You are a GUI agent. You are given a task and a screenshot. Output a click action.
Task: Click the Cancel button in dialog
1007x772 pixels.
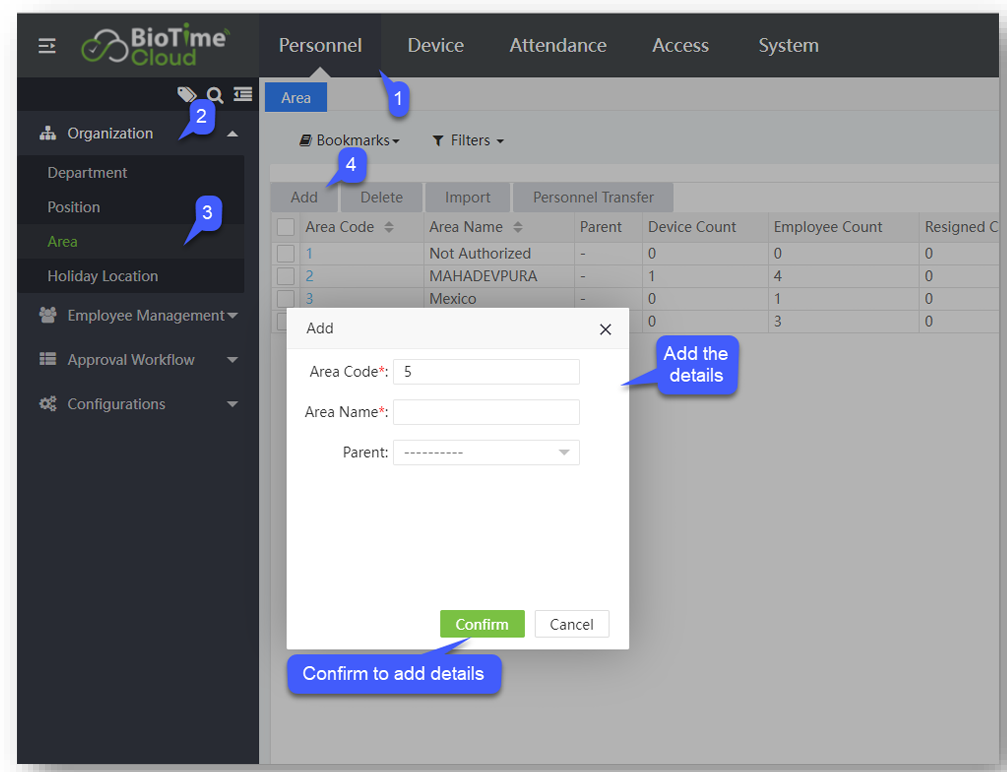(571, 624)
